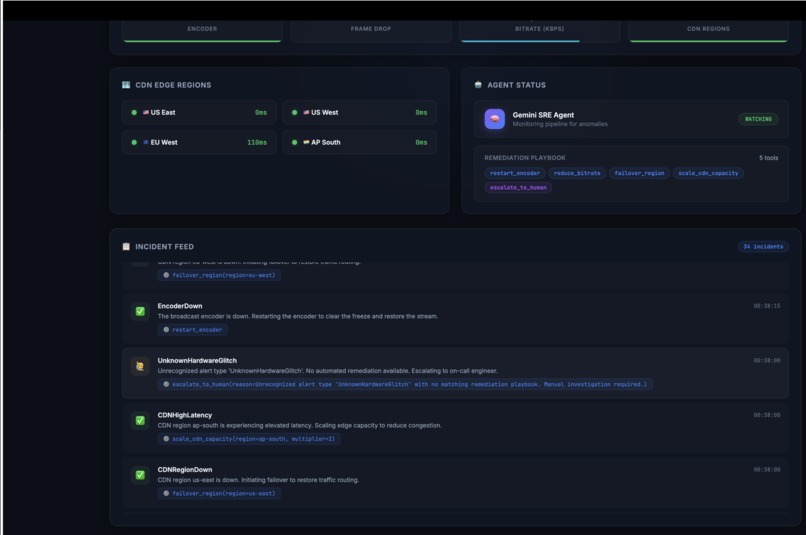Click the escalate_to_human reason action chip
The height and width of the screenshot is (535, 806).
point(405,384)
